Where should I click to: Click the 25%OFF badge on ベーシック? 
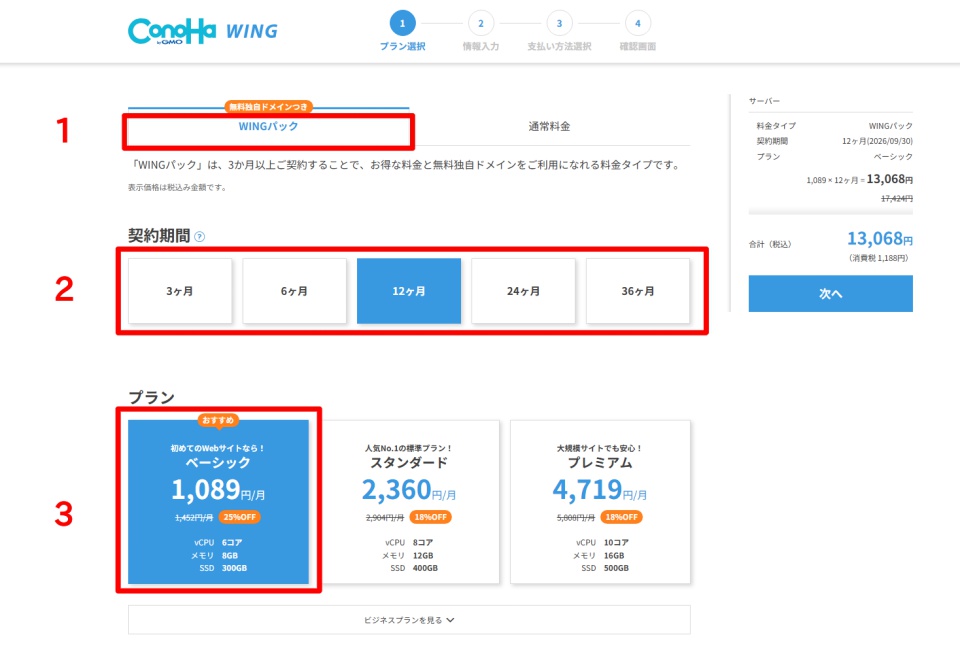click(x=239, y=517)
